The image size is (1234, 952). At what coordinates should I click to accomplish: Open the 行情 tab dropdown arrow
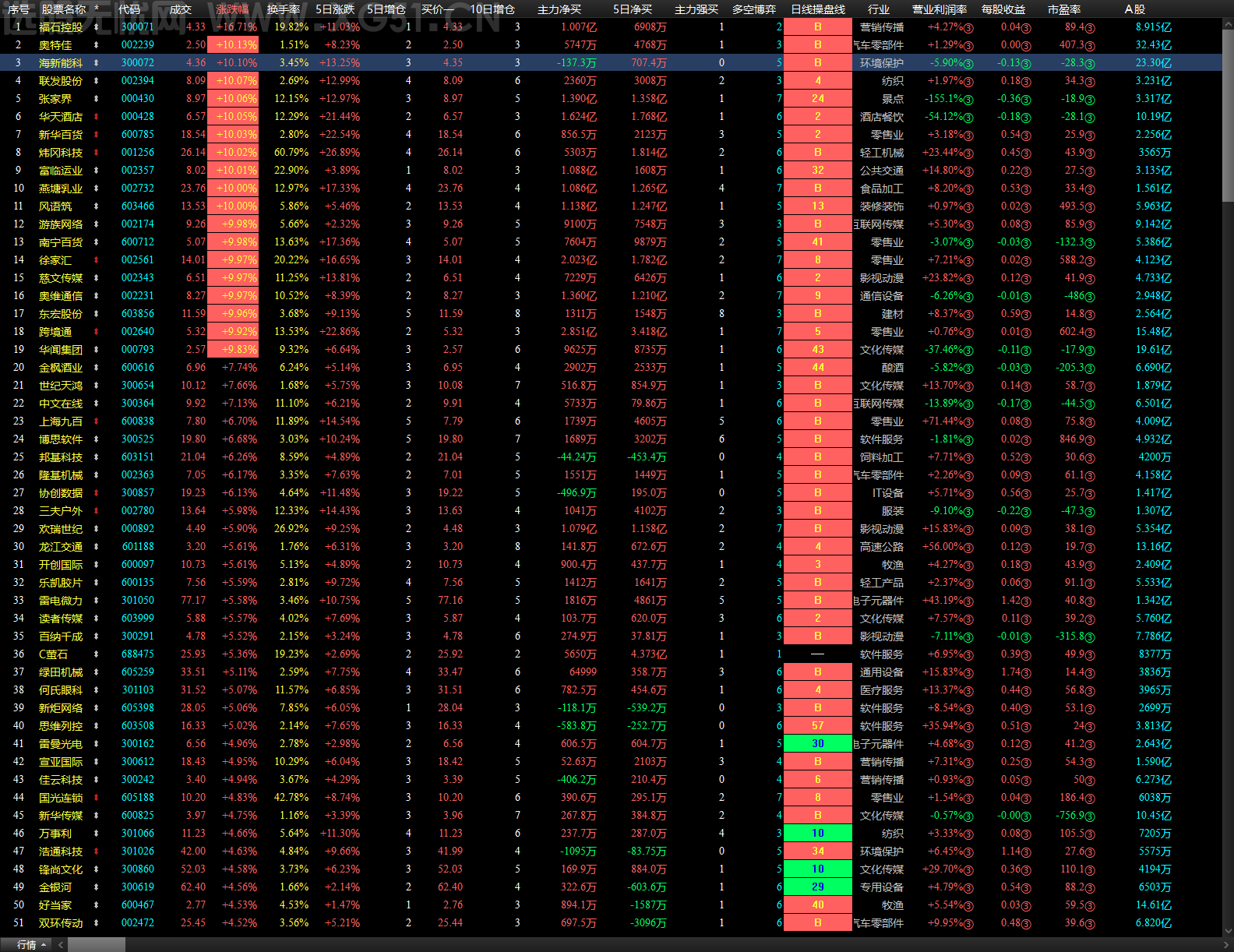click(x=44, y=945)
